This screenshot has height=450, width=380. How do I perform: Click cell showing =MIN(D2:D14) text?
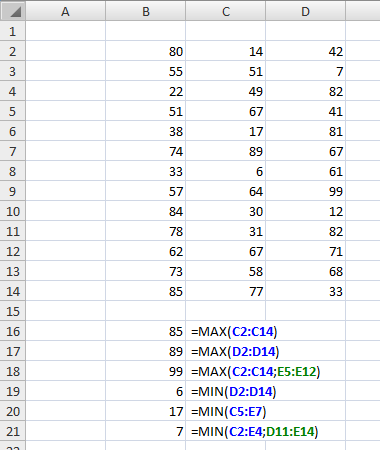(226, 391)
